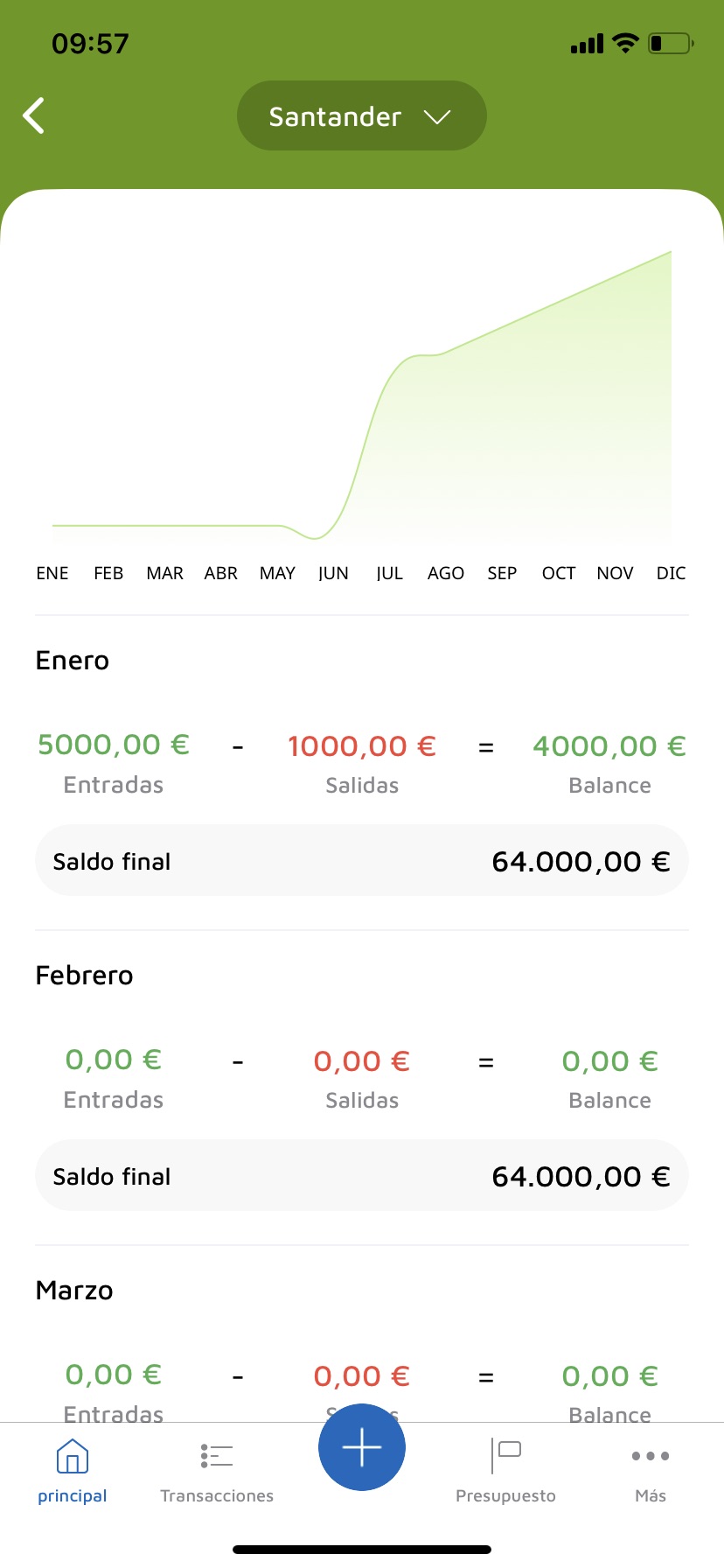Tap the blue plus add button
The width and height of the screenshot is (724, 1568).
point(361,1447)
